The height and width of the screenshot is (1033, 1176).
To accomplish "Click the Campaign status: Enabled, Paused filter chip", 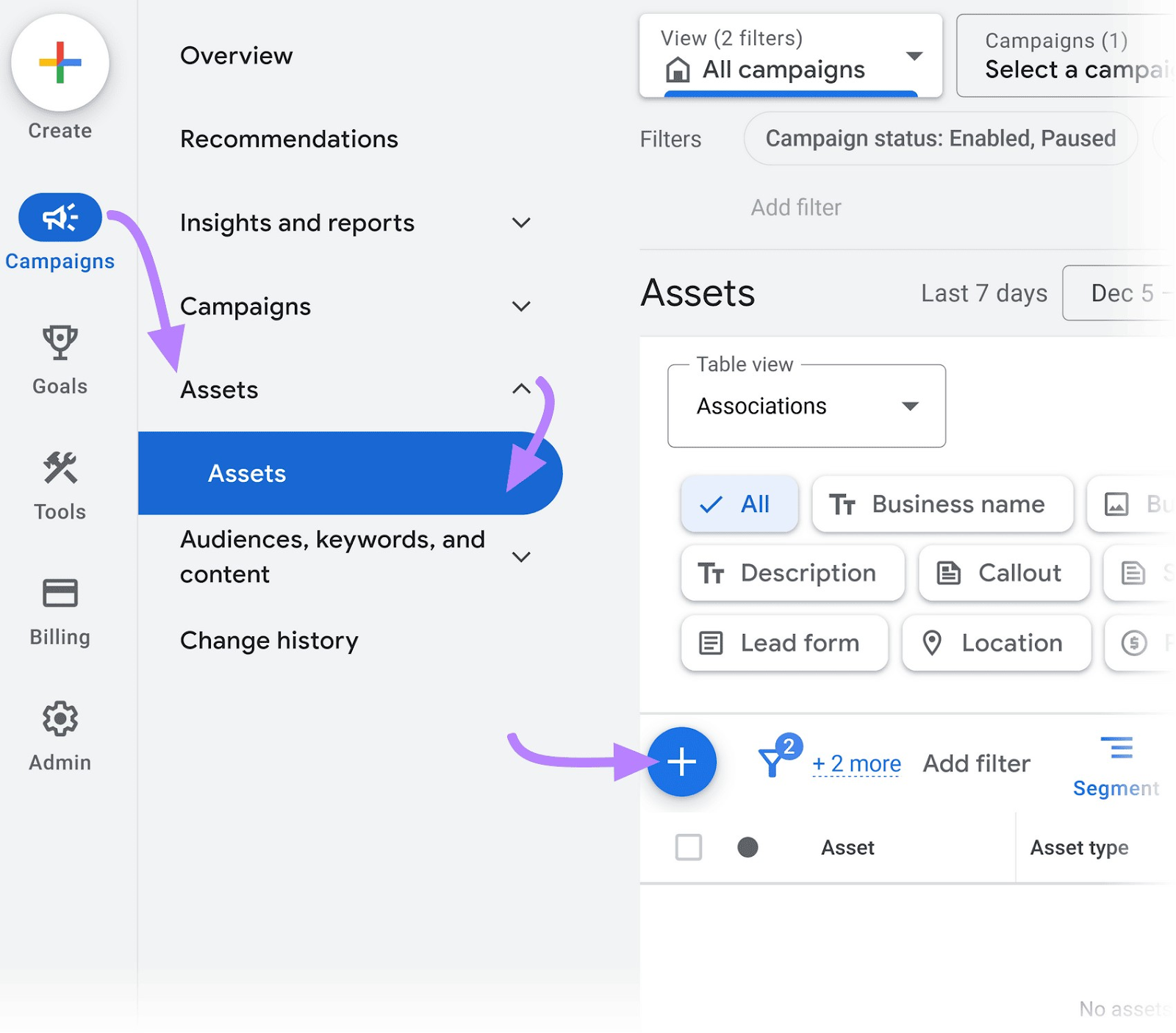I will coord(940,138).
